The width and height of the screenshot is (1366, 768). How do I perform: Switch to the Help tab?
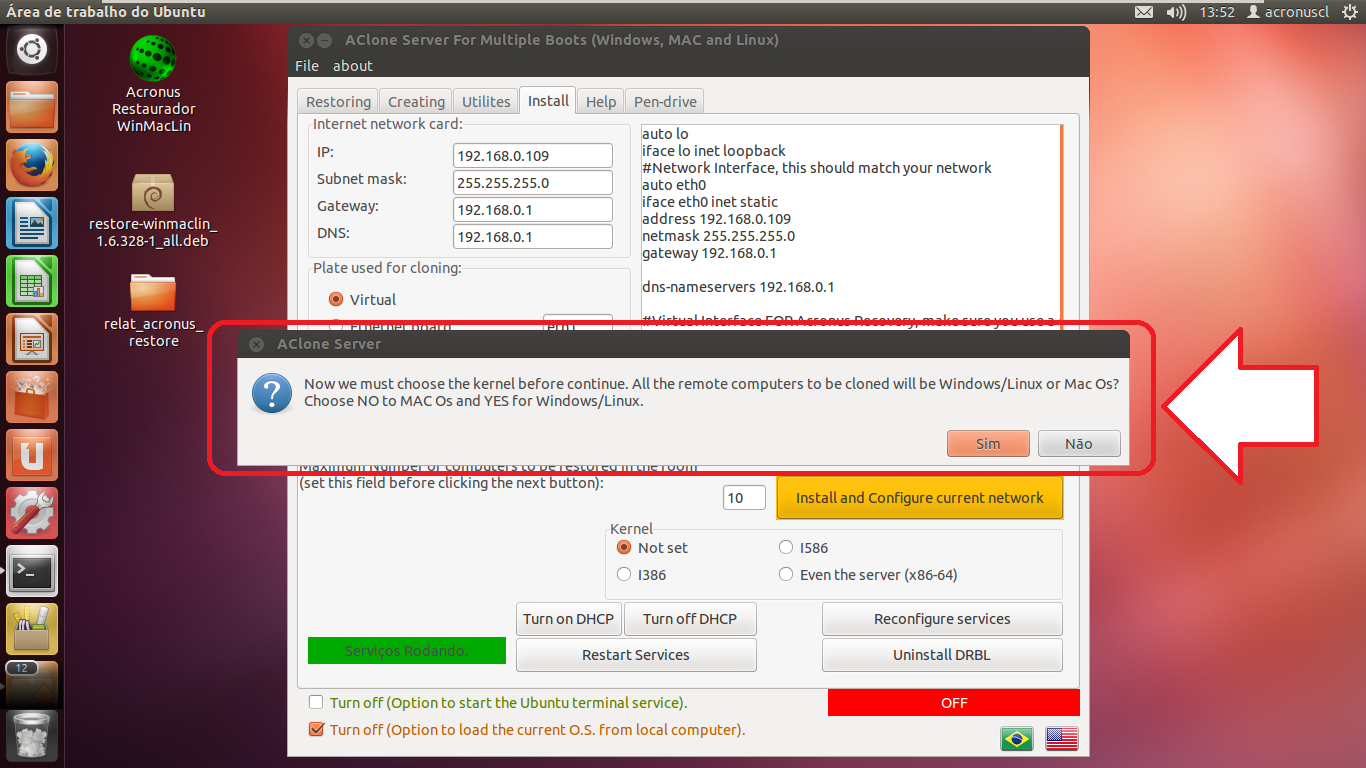(601, 101)
